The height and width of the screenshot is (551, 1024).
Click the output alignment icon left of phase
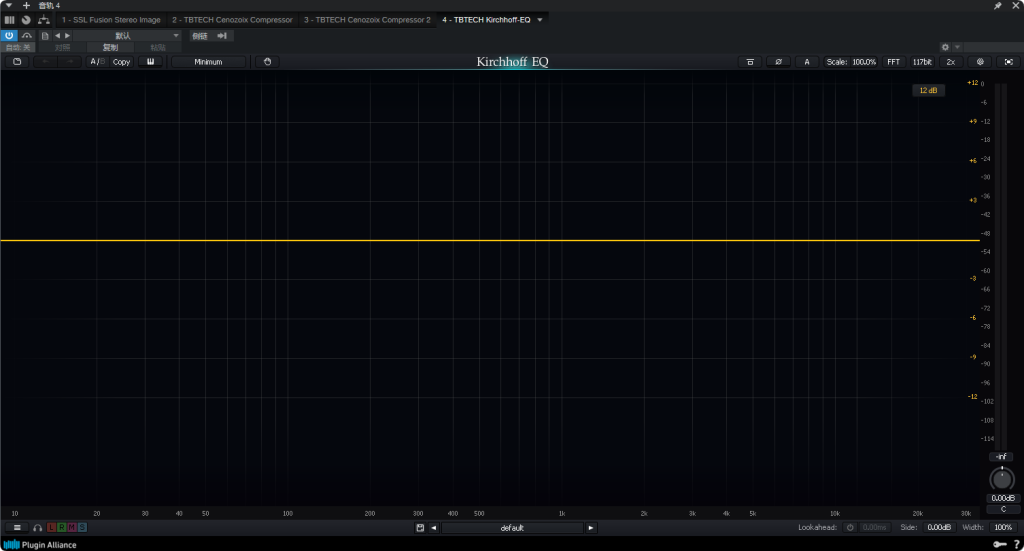point(750,62)
